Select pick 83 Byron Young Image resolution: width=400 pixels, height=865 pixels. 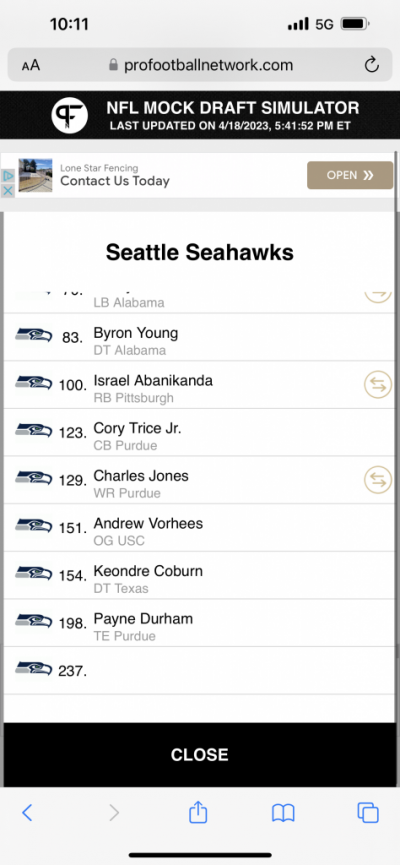(x=200, y=337)
